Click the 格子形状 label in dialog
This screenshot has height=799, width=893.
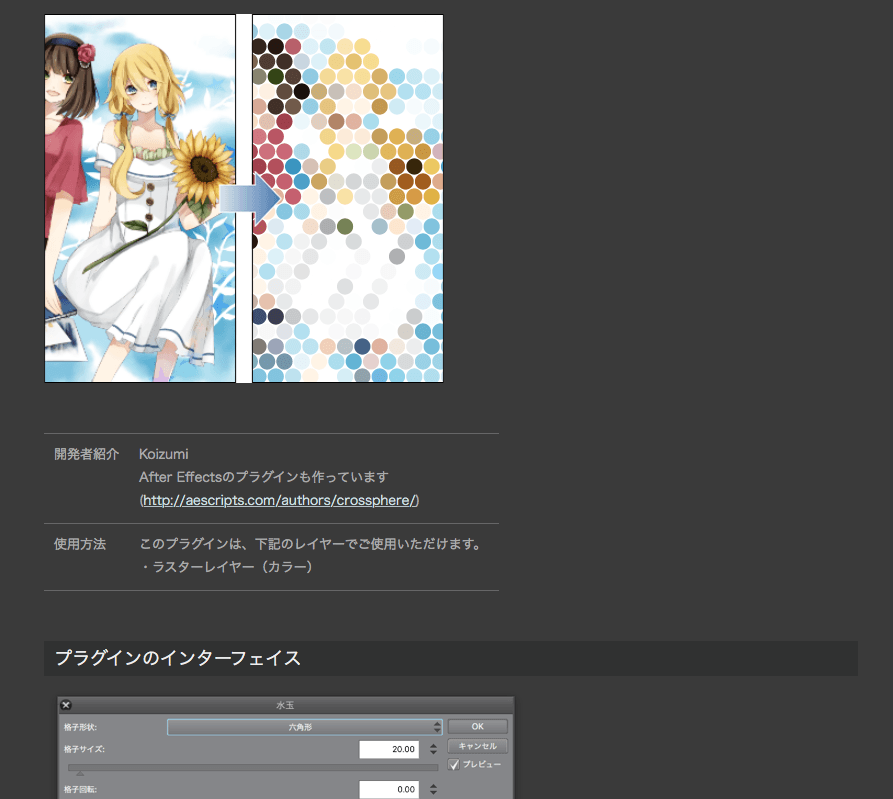(x=80, y=727)
